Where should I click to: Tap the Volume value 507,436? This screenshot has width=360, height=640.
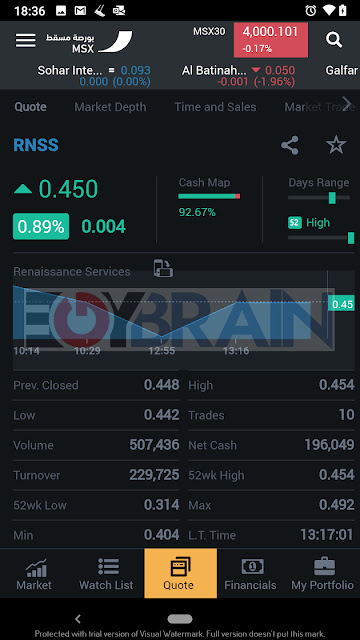154,445
